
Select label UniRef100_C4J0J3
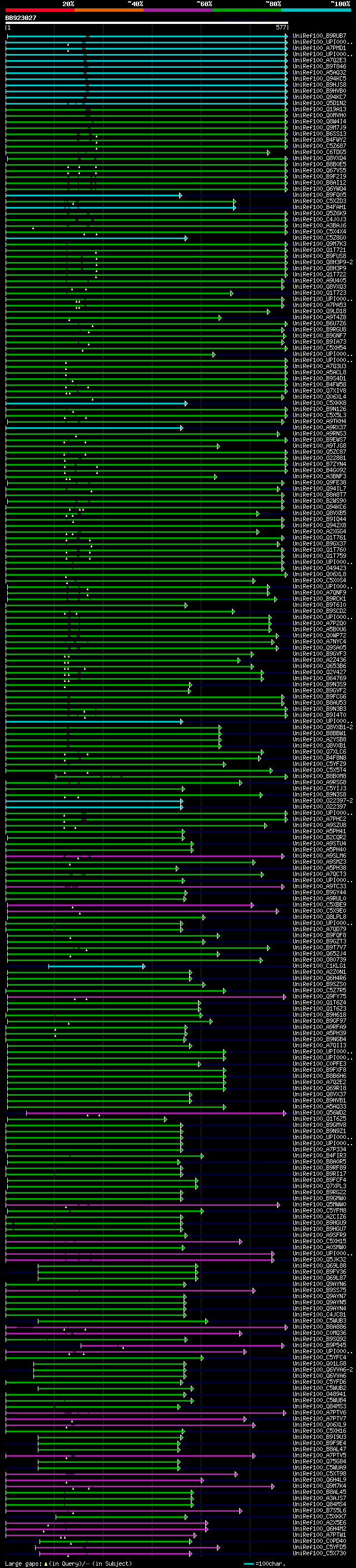pyautogui.click(x=319, y=219)
